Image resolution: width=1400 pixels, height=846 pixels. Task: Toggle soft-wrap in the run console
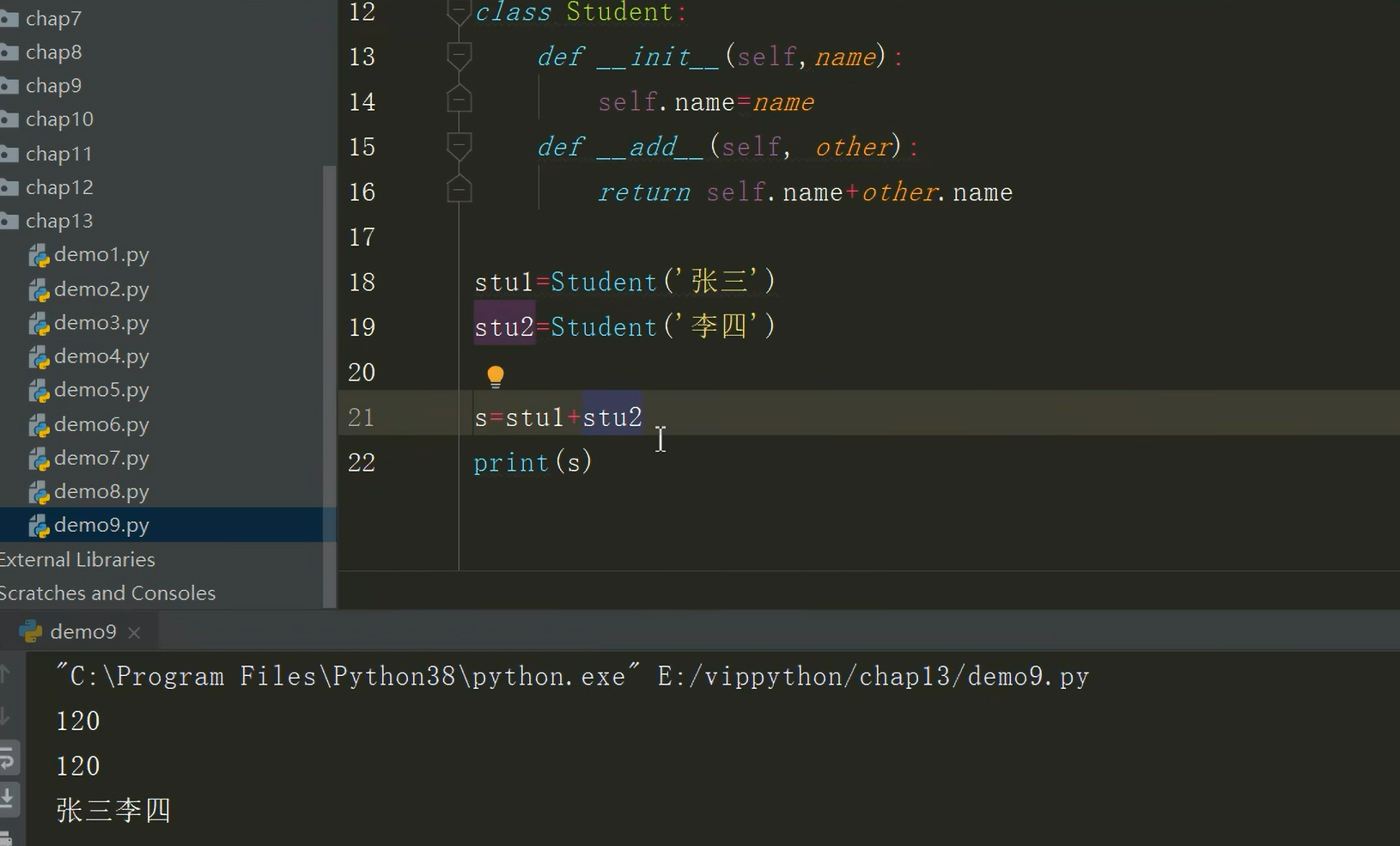click(x=7, y=758)
